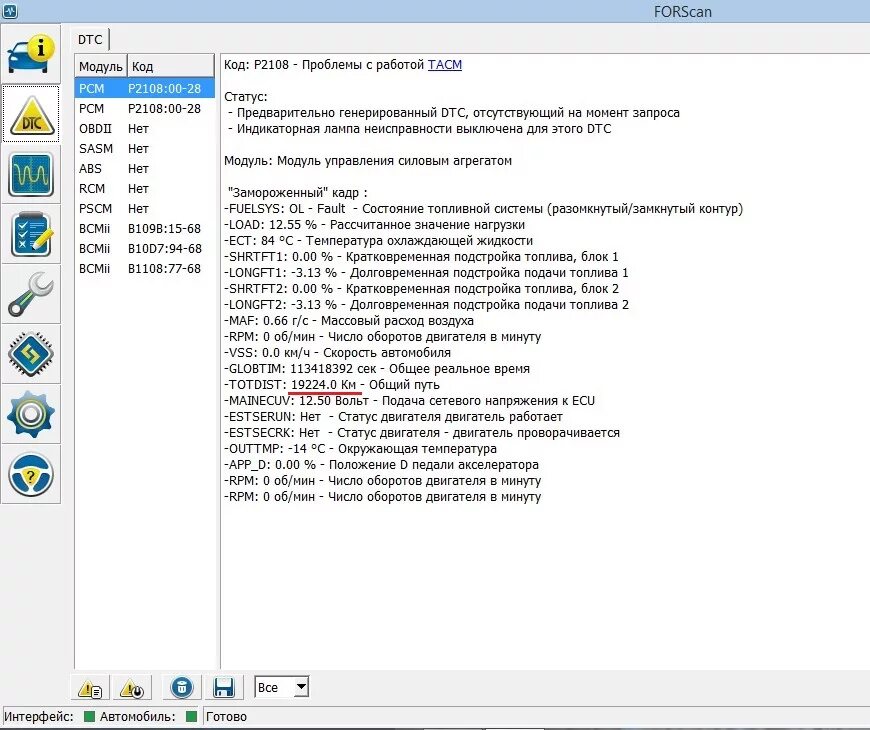This screenshot has width=870, height=730.
Task: Click the floppy disk save icon
Action: pos(224,688)
